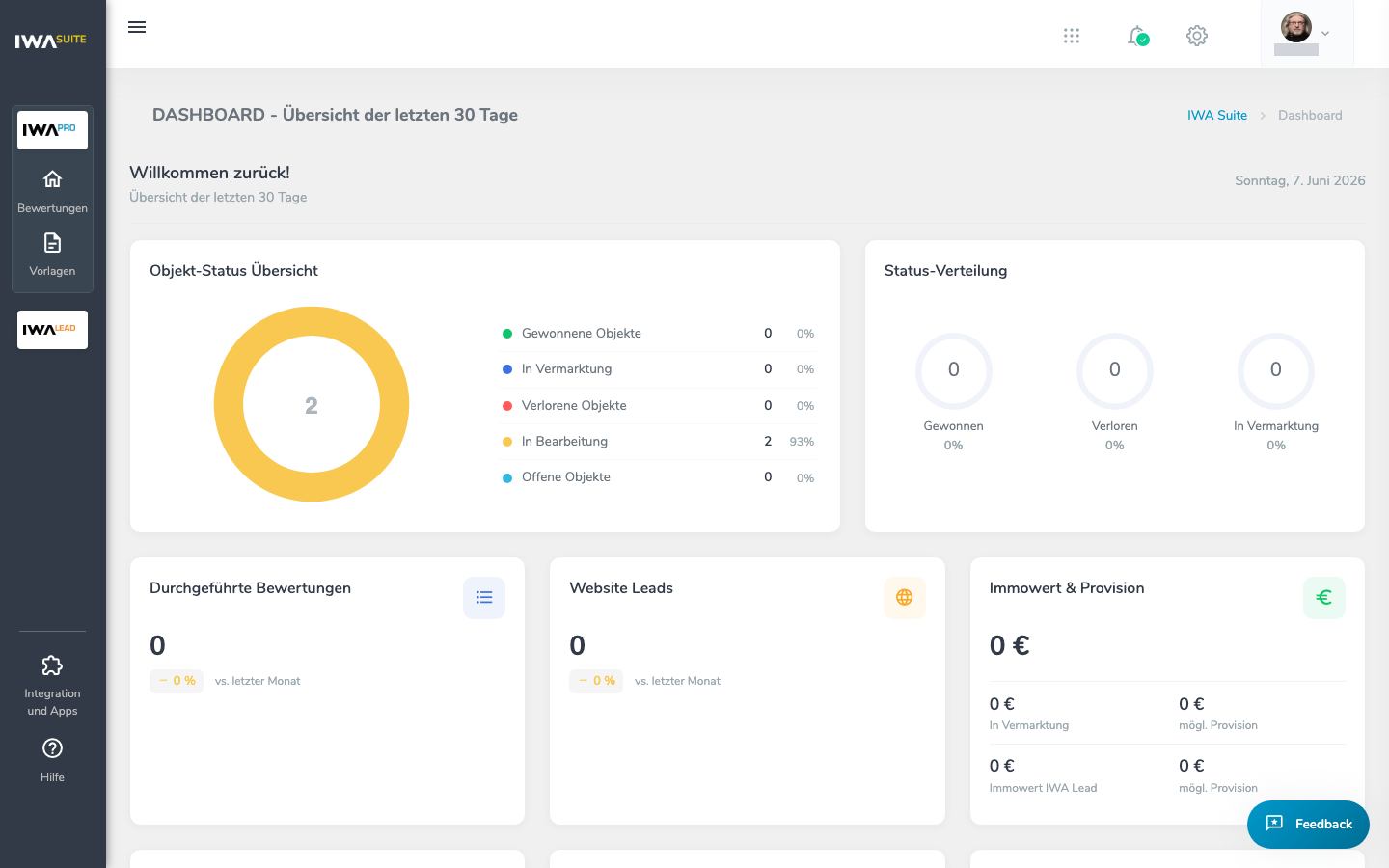This screenshot has width=1389, height=868.
Task: Open Bewertungen in the sidebar
Action: (52, 192)
